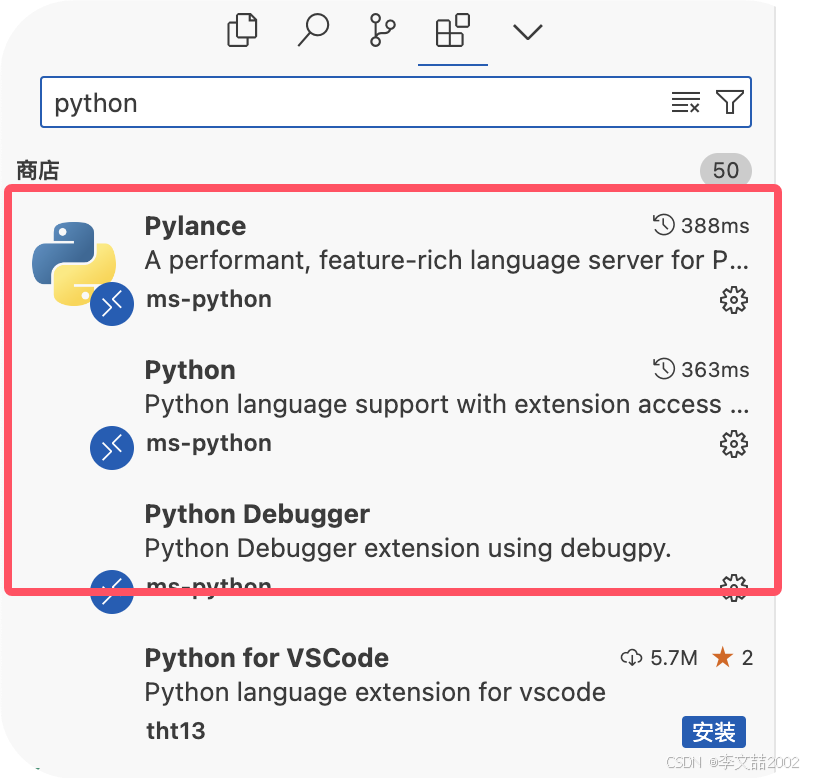The width and height of the screenshot is (818, 778).
Task: Open the Python extension gear menu
Action: click(734, 444)
